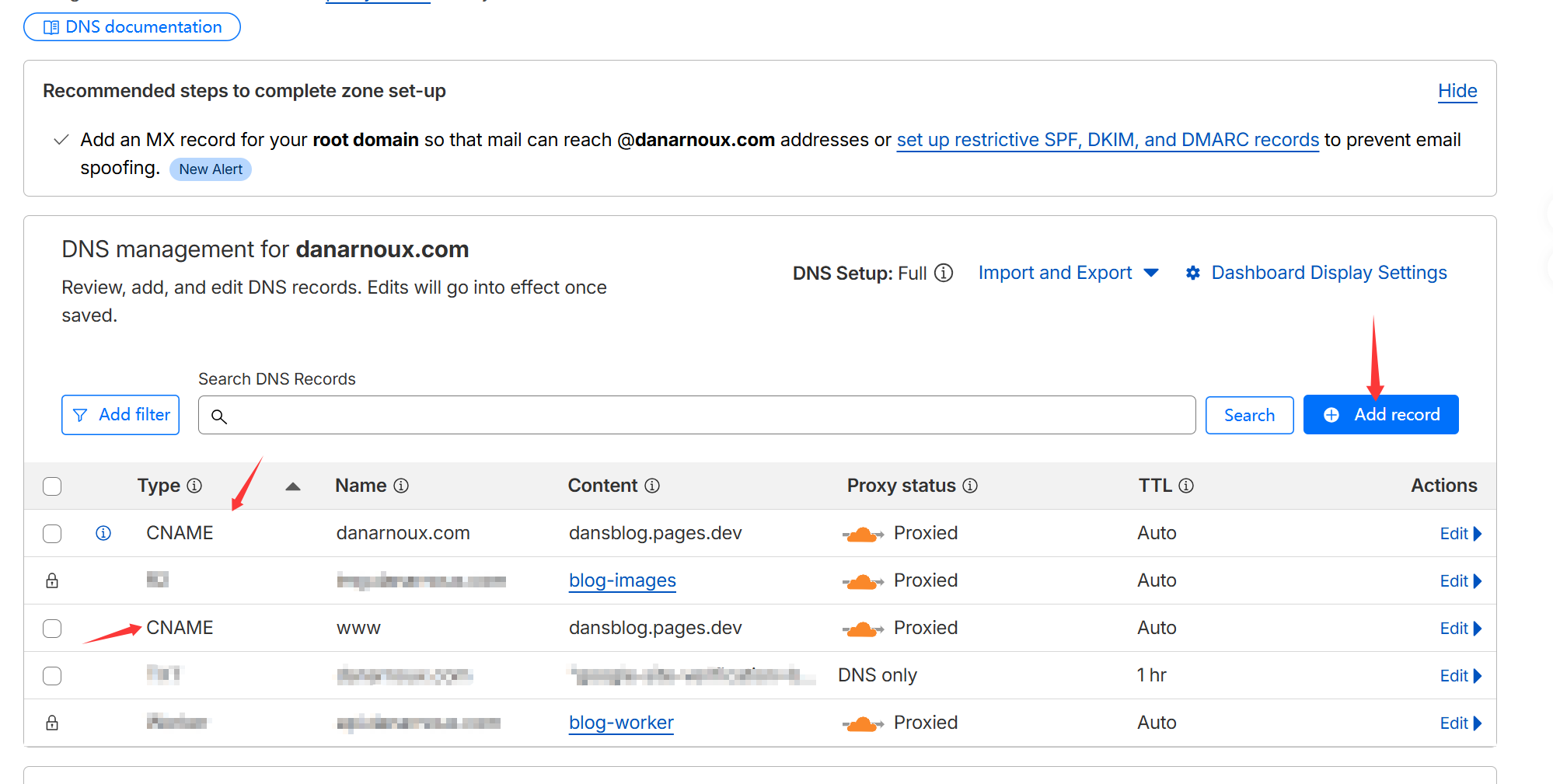Click the Add record button

coord(1380,415)
